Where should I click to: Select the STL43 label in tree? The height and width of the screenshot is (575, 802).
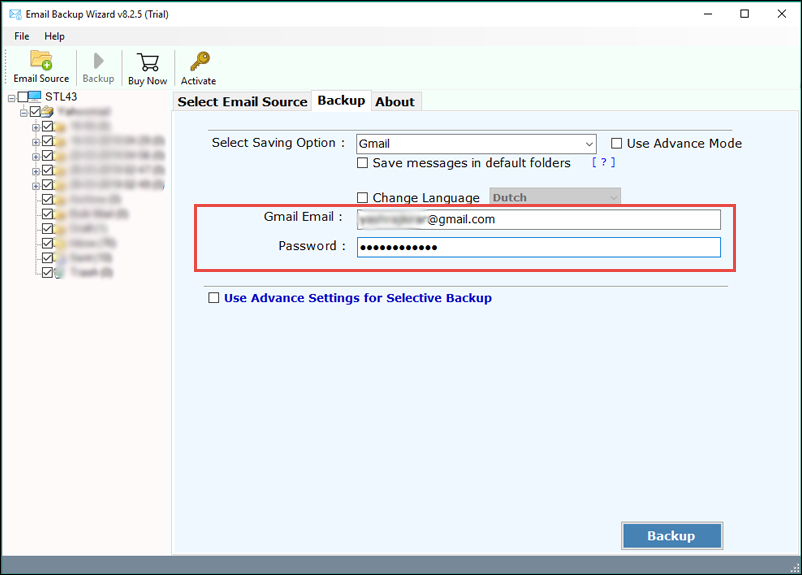61,96
